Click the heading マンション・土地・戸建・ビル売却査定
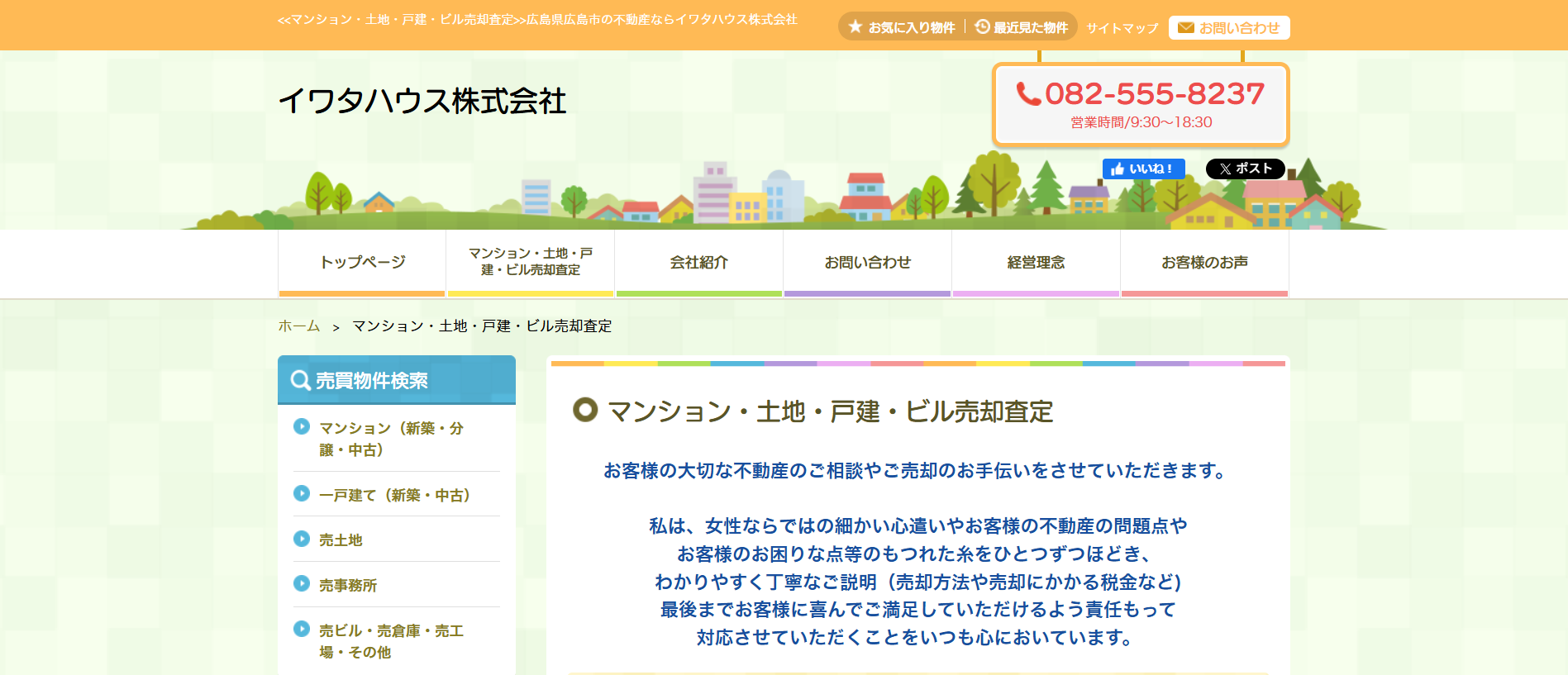 831,411
